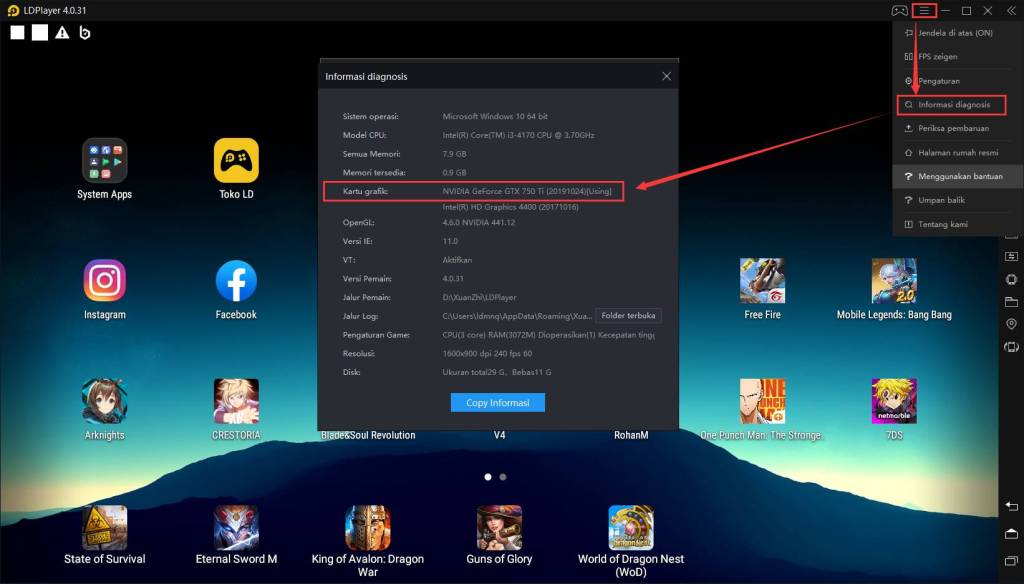Select first home screen page dot
Viewport: 1024px width, 584px height.
point(488,477)
